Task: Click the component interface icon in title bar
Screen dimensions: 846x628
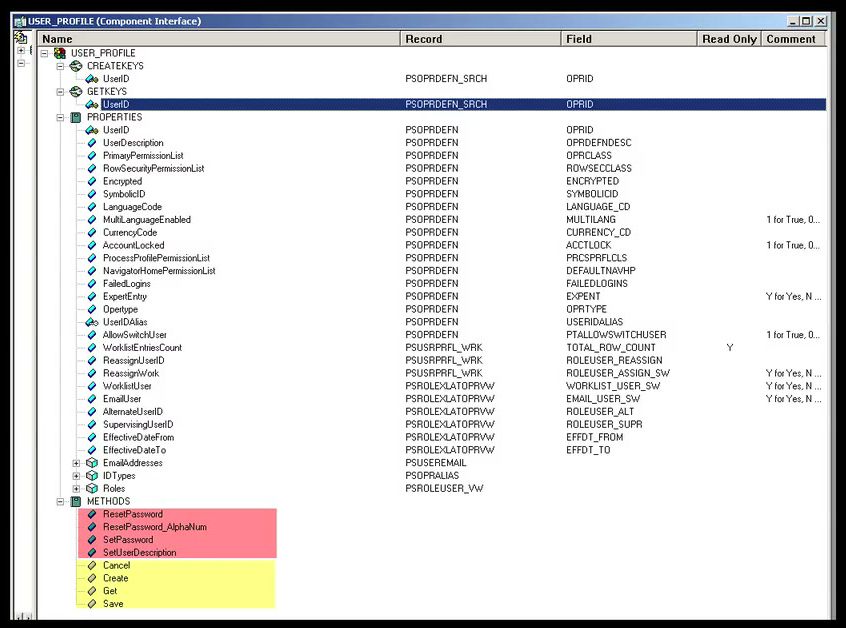Action: pos(20,22)
